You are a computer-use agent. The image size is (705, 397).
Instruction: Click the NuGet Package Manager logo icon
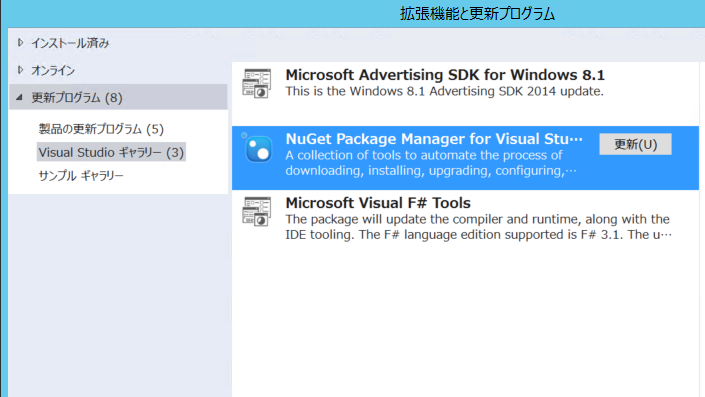258,147
